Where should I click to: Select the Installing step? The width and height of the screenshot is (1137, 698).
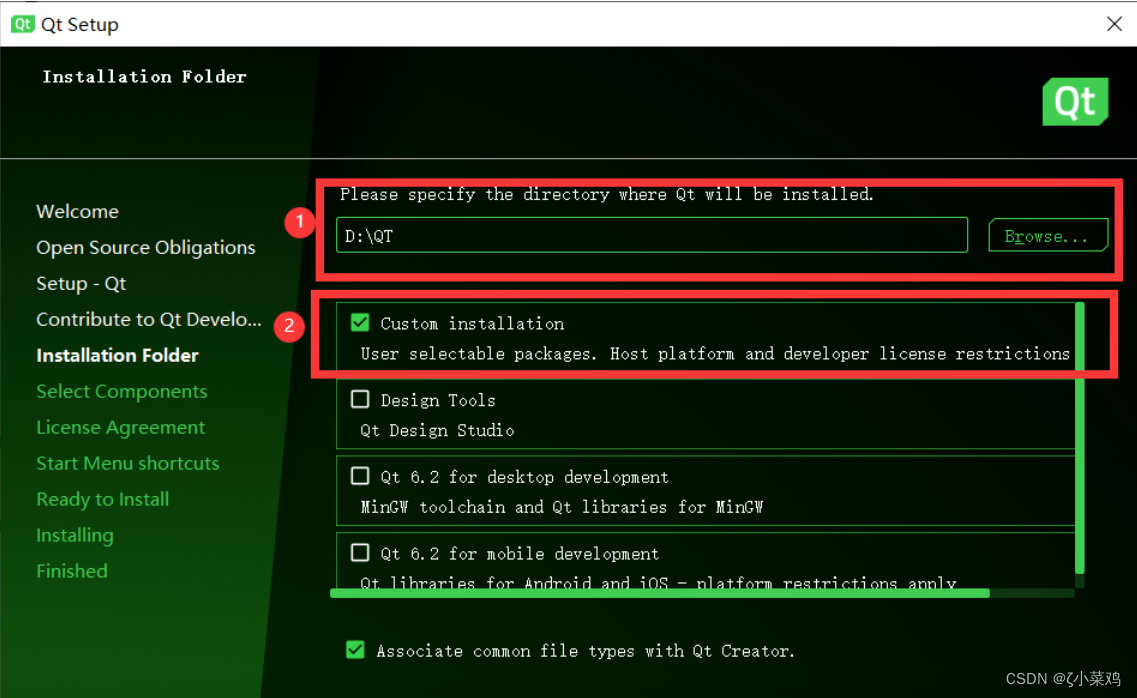[x=75, y=536]
